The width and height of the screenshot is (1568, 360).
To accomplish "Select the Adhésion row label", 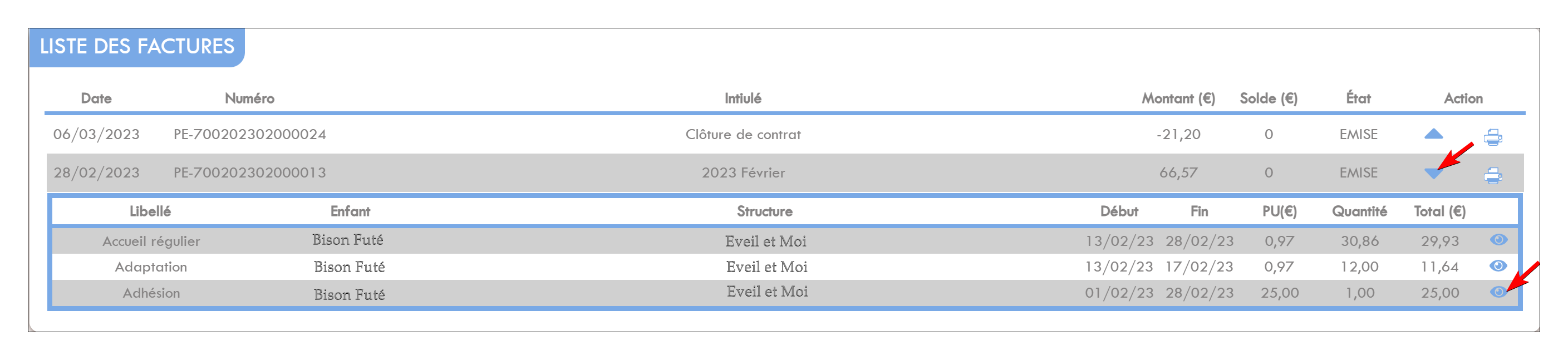I will click(151, 293).
